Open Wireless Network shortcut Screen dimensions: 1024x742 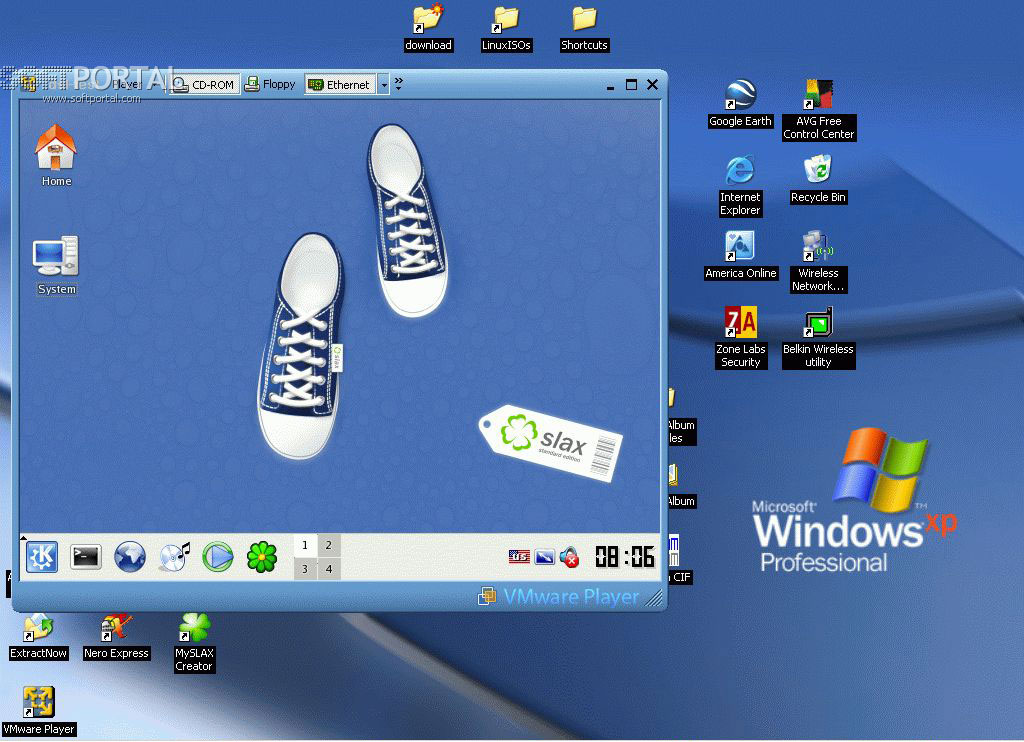818,261
